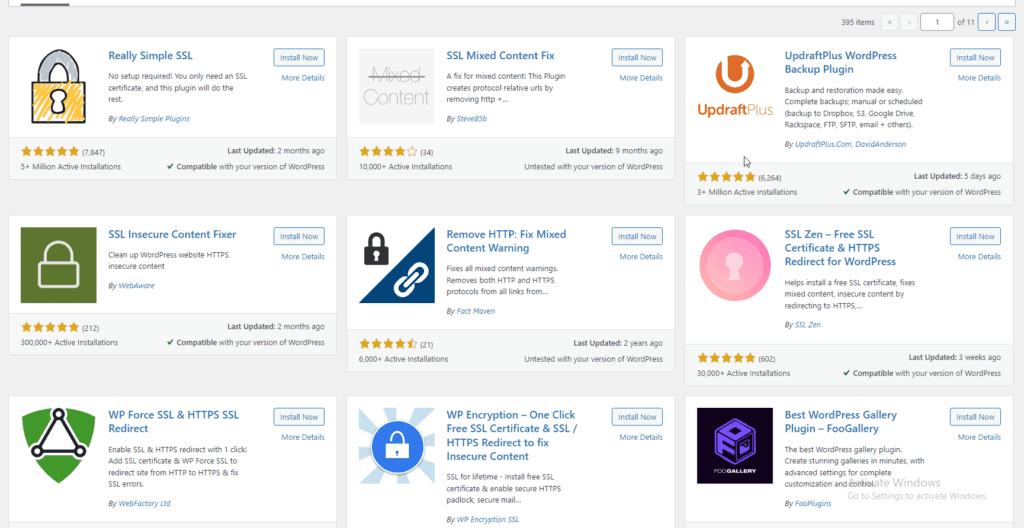Visit author Really Simple Plugins

pyautogui.click(x=154, y=119)
